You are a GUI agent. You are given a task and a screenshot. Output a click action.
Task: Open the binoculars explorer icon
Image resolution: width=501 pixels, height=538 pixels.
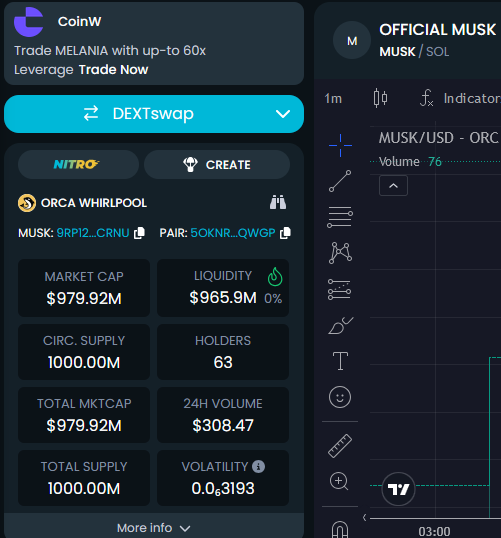click(x=278, y=202)
